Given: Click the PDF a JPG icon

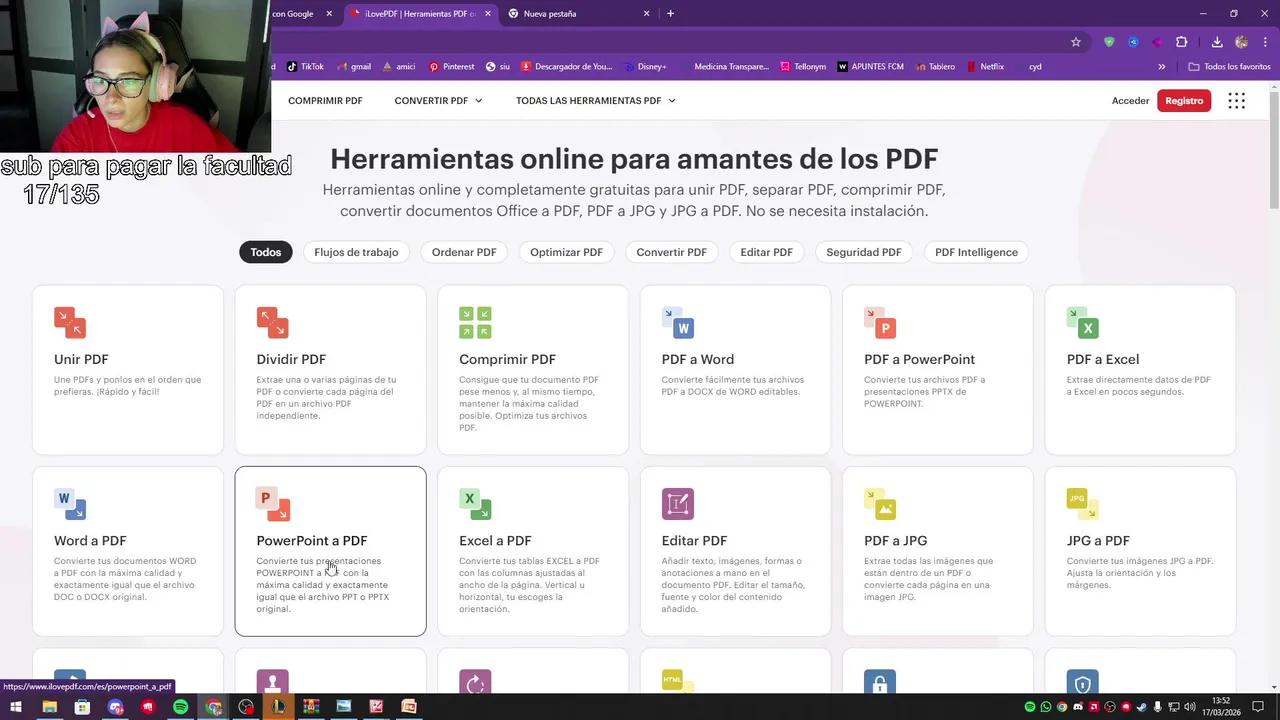Looking at the screenshot, I should click(x=880, y=504).
